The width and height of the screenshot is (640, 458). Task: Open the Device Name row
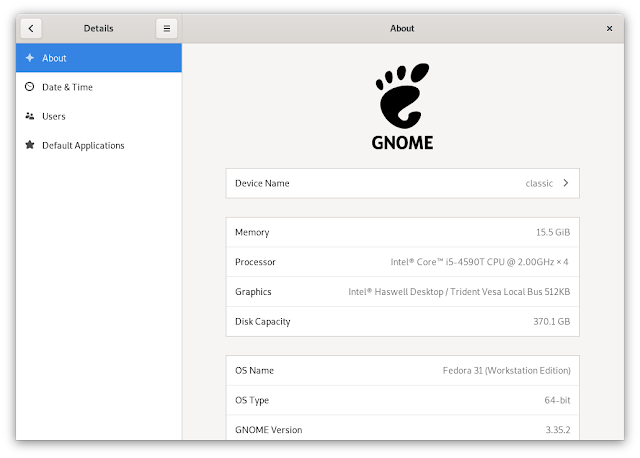(402, 183)
